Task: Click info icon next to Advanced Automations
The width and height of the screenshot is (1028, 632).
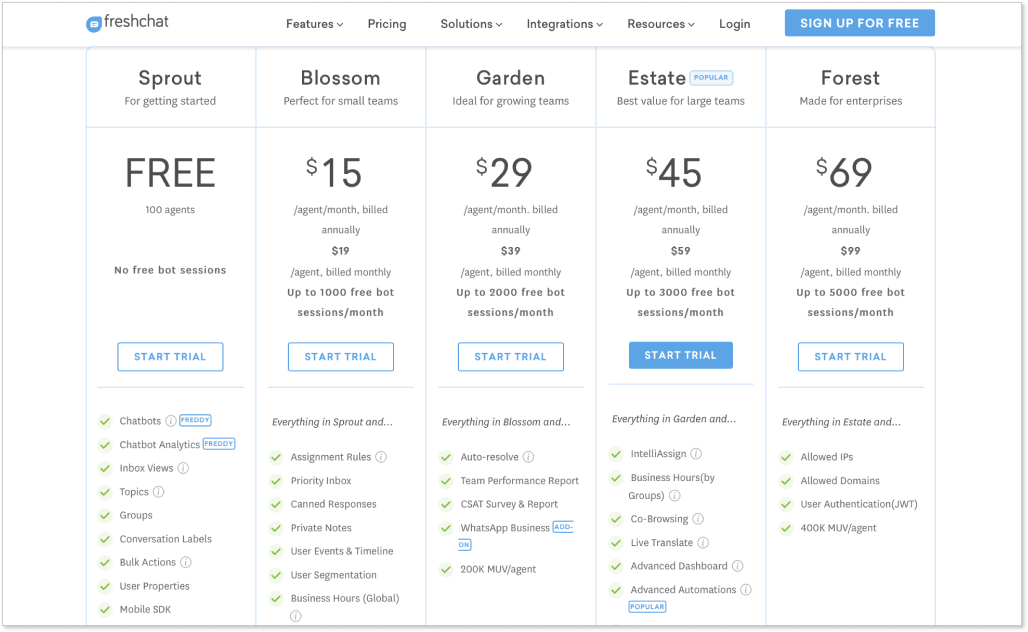Action: tap(746, 590)
